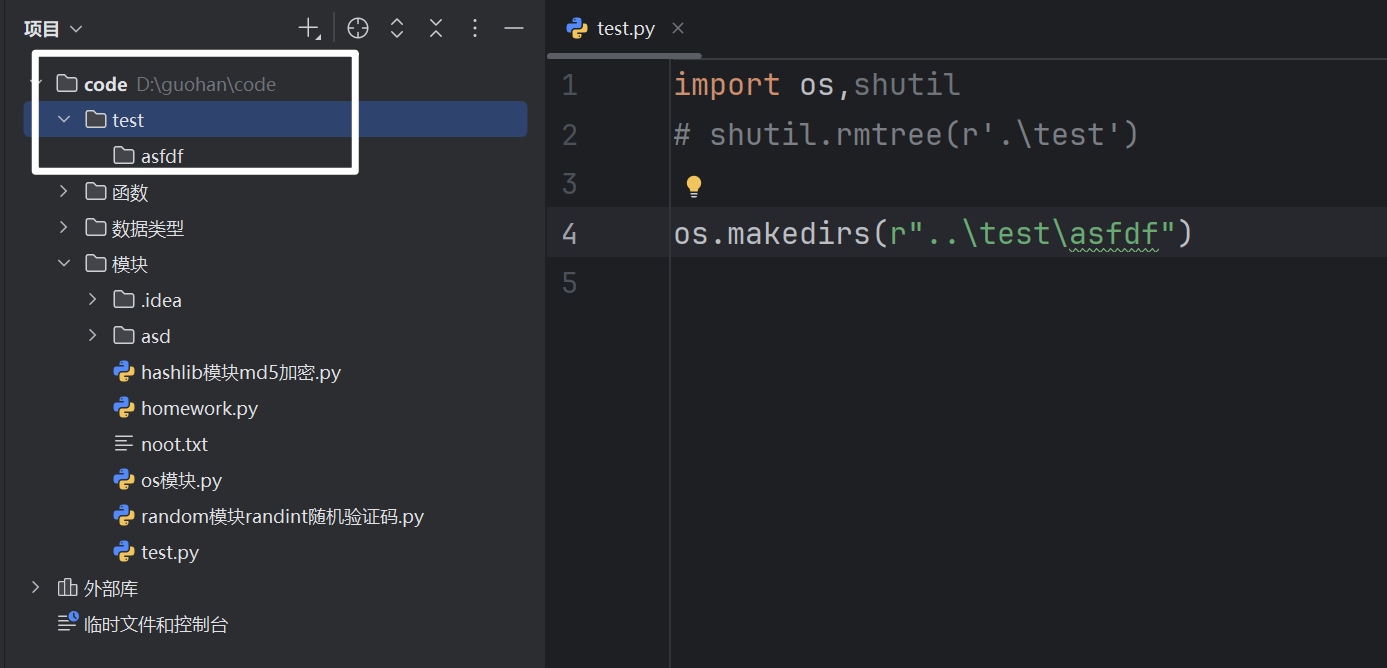Select the 外部库 node

click(x=111, y=588)
